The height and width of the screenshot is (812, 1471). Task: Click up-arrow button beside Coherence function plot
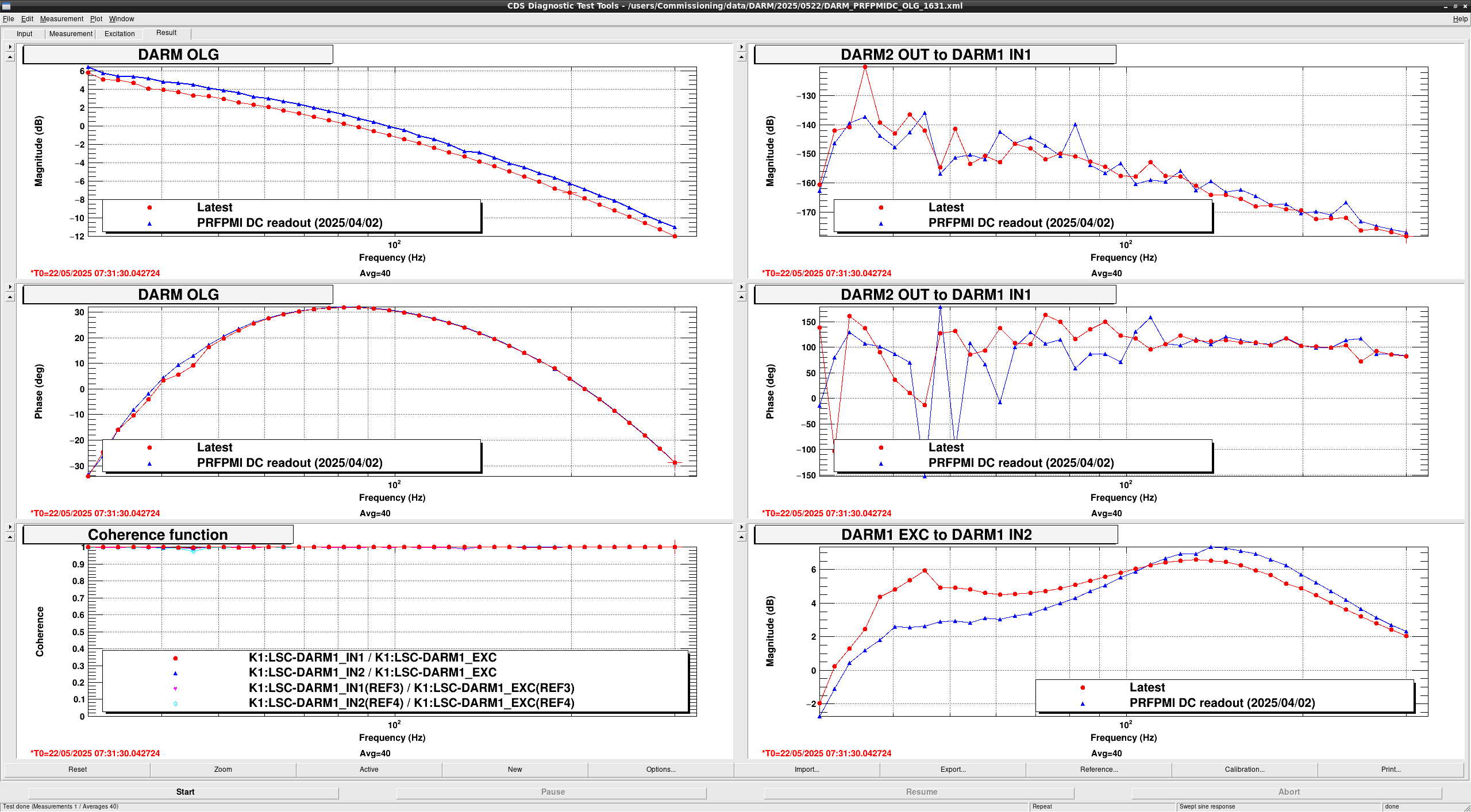point(10,537)
